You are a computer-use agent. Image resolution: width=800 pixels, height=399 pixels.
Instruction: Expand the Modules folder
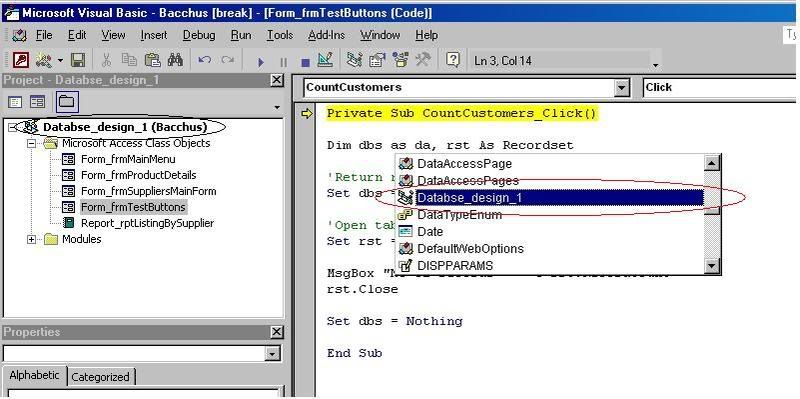pos(32,239)
